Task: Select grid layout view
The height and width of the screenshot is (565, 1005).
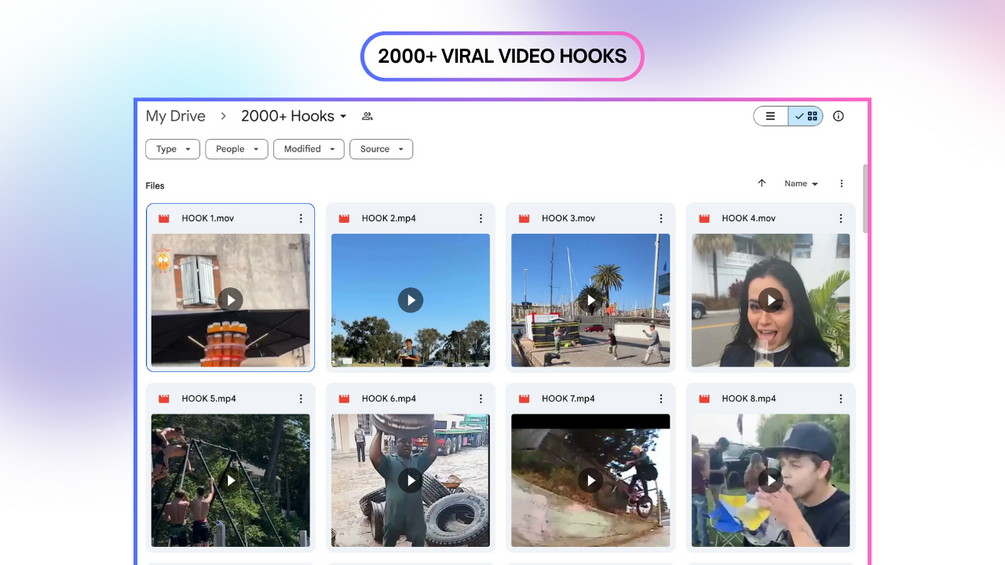Action: pos(806,116)
